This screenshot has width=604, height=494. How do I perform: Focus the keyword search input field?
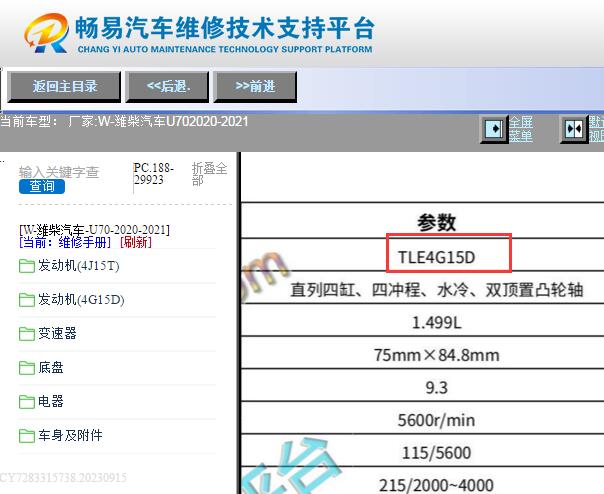tap(59, 172)
